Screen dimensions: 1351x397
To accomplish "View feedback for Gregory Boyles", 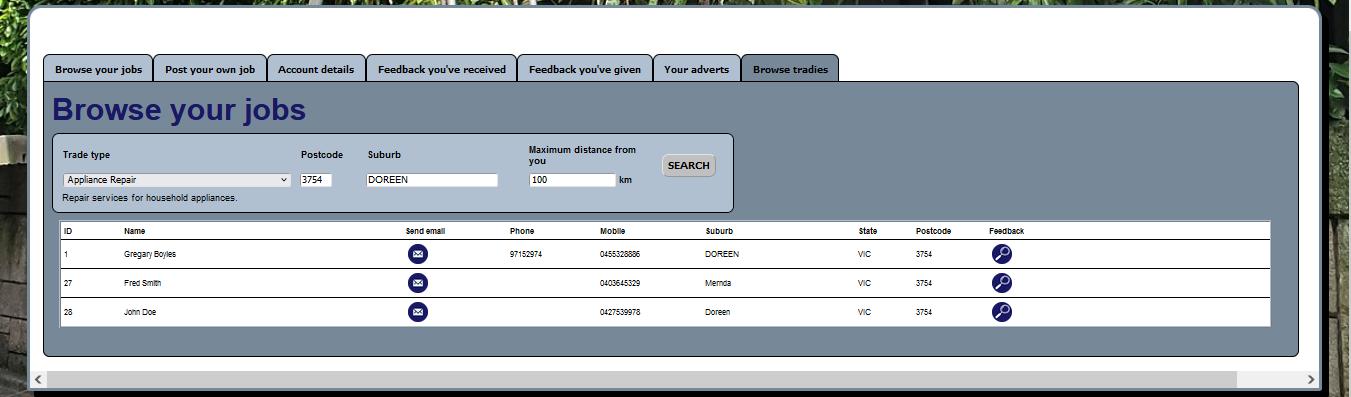I will click(1001, 254).
